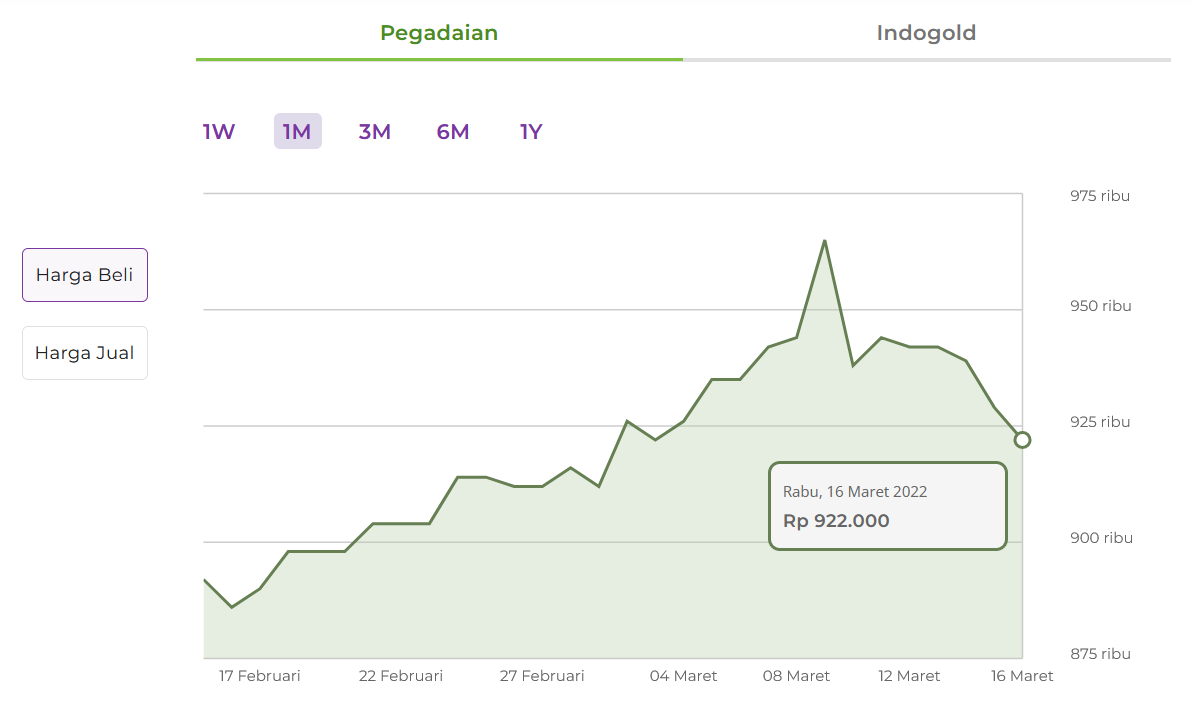The height and width of the screenshot is (706, 1192).
Task: Click the 16 Maret date label
Action: click(x=1022, y=676)
